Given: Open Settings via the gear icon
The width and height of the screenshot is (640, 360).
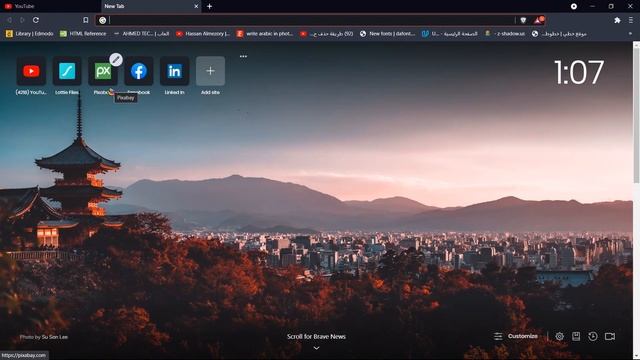Looking at the screenshot, I should click(560, 336).
